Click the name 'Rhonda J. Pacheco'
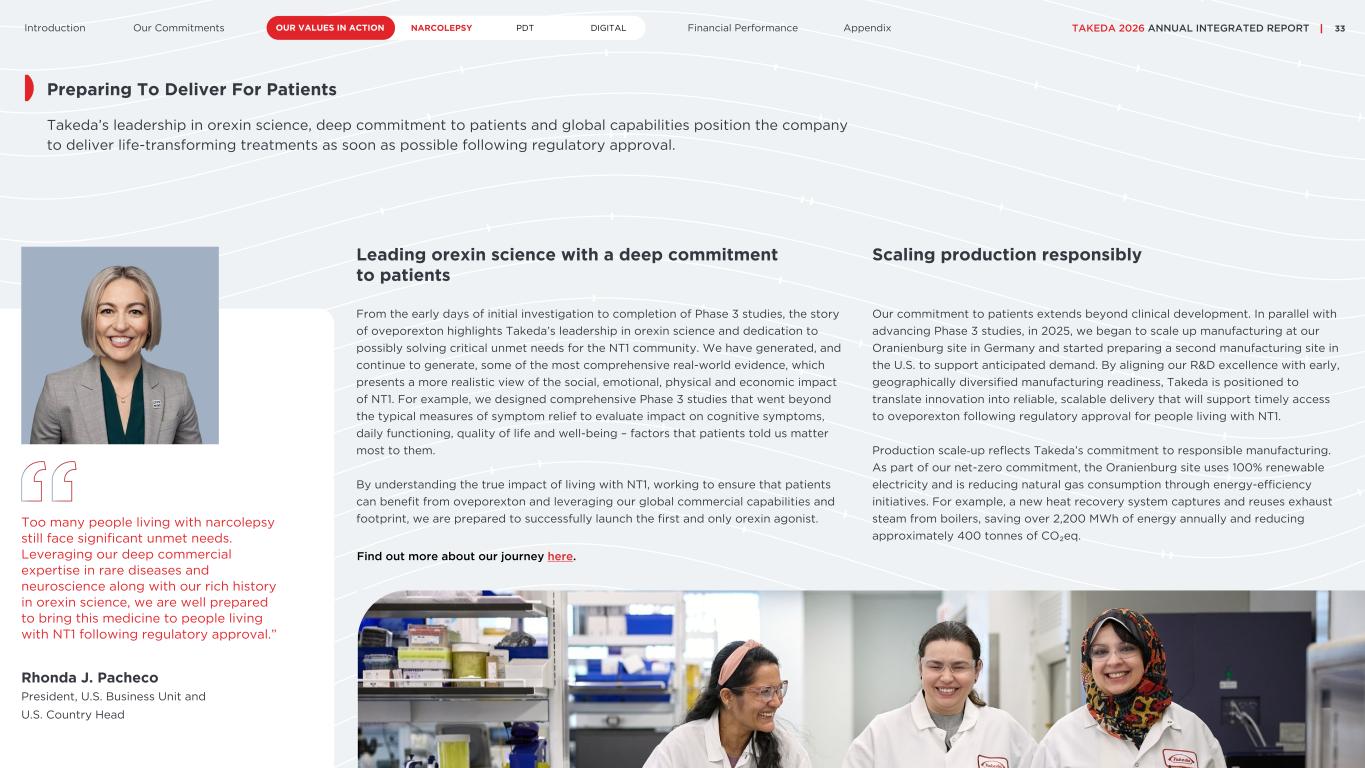The image size is (1365, 768). point(90,677)
